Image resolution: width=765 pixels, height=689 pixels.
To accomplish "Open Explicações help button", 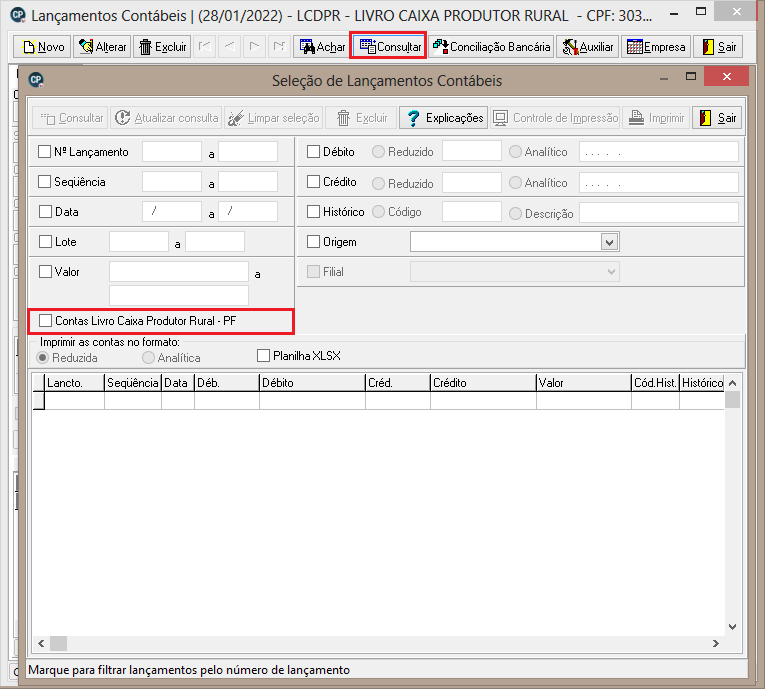I will tap(443, 118).
